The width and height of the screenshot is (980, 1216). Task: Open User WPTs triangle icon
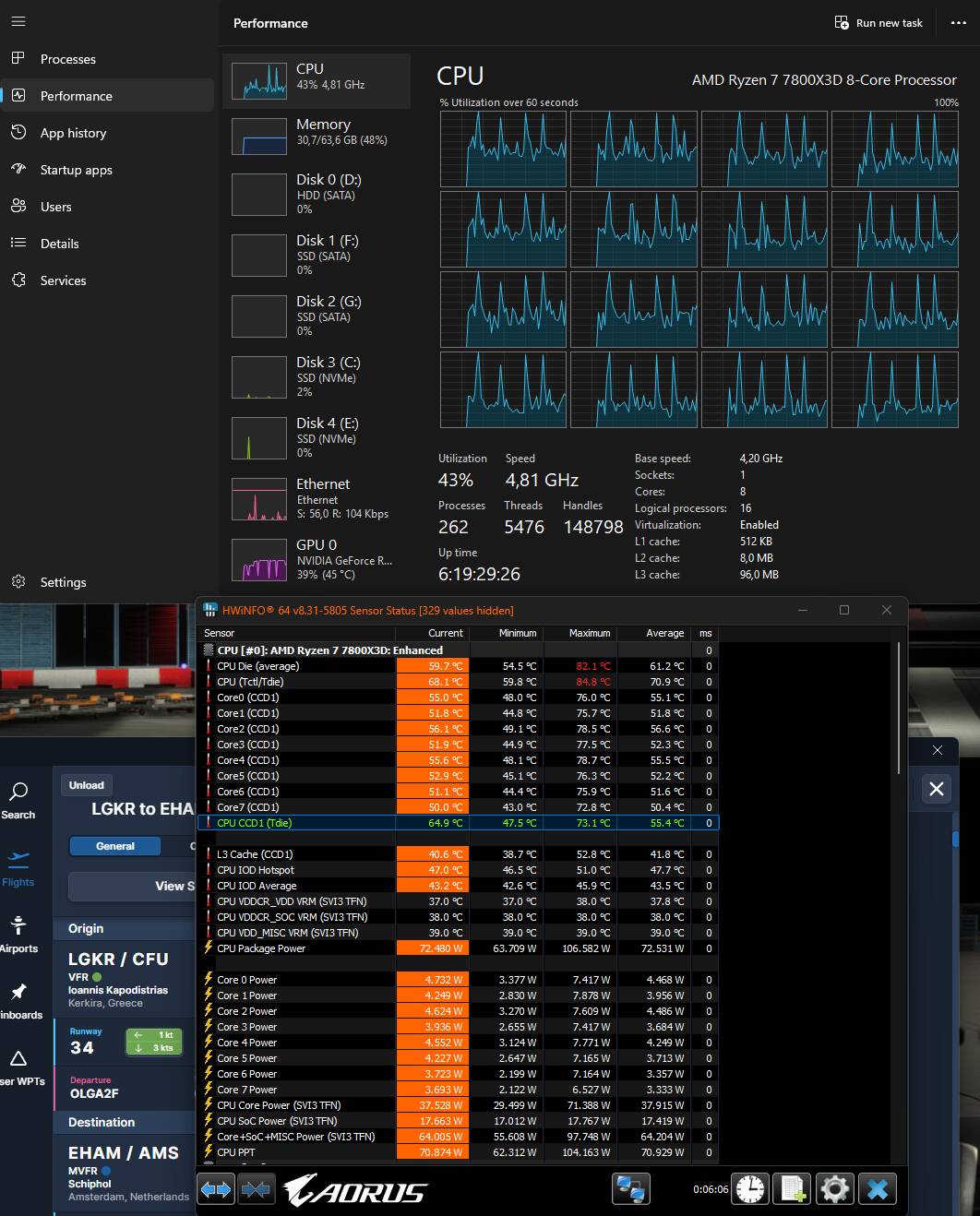click(x=18, y=1066)
